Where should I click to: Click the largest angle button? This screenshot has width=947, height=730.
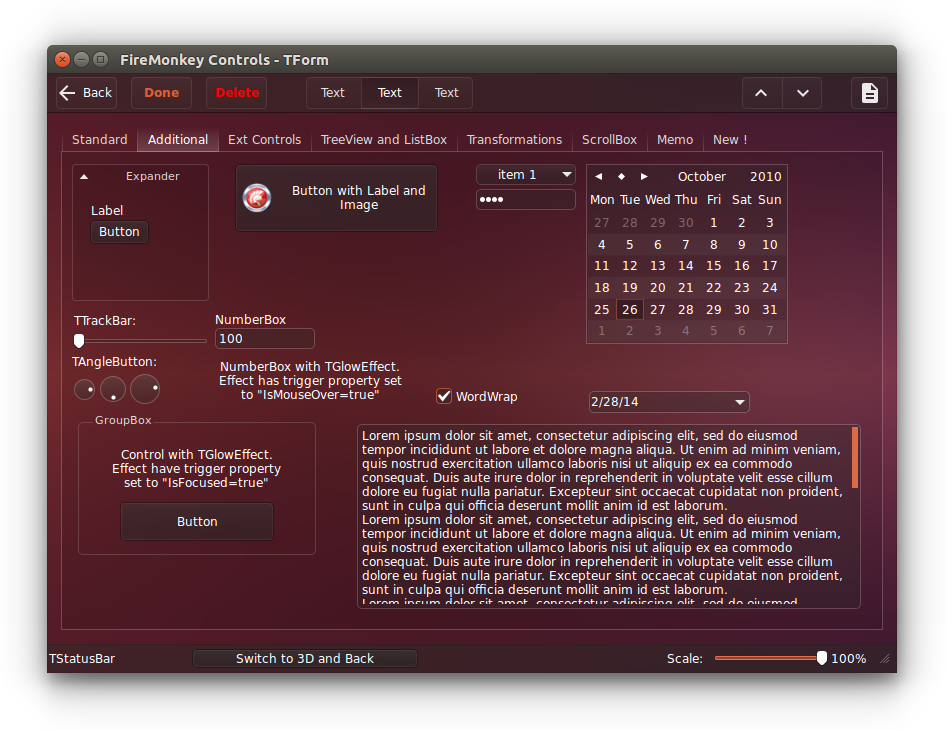pyautogui.click(x=145, y=388)
